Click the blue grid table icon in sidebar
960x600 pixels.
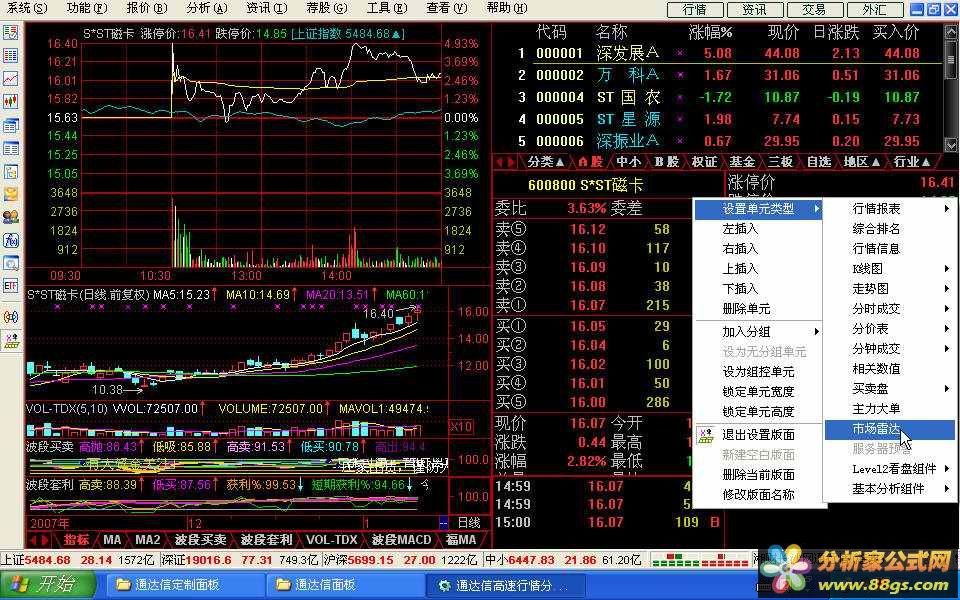[10, 56]
